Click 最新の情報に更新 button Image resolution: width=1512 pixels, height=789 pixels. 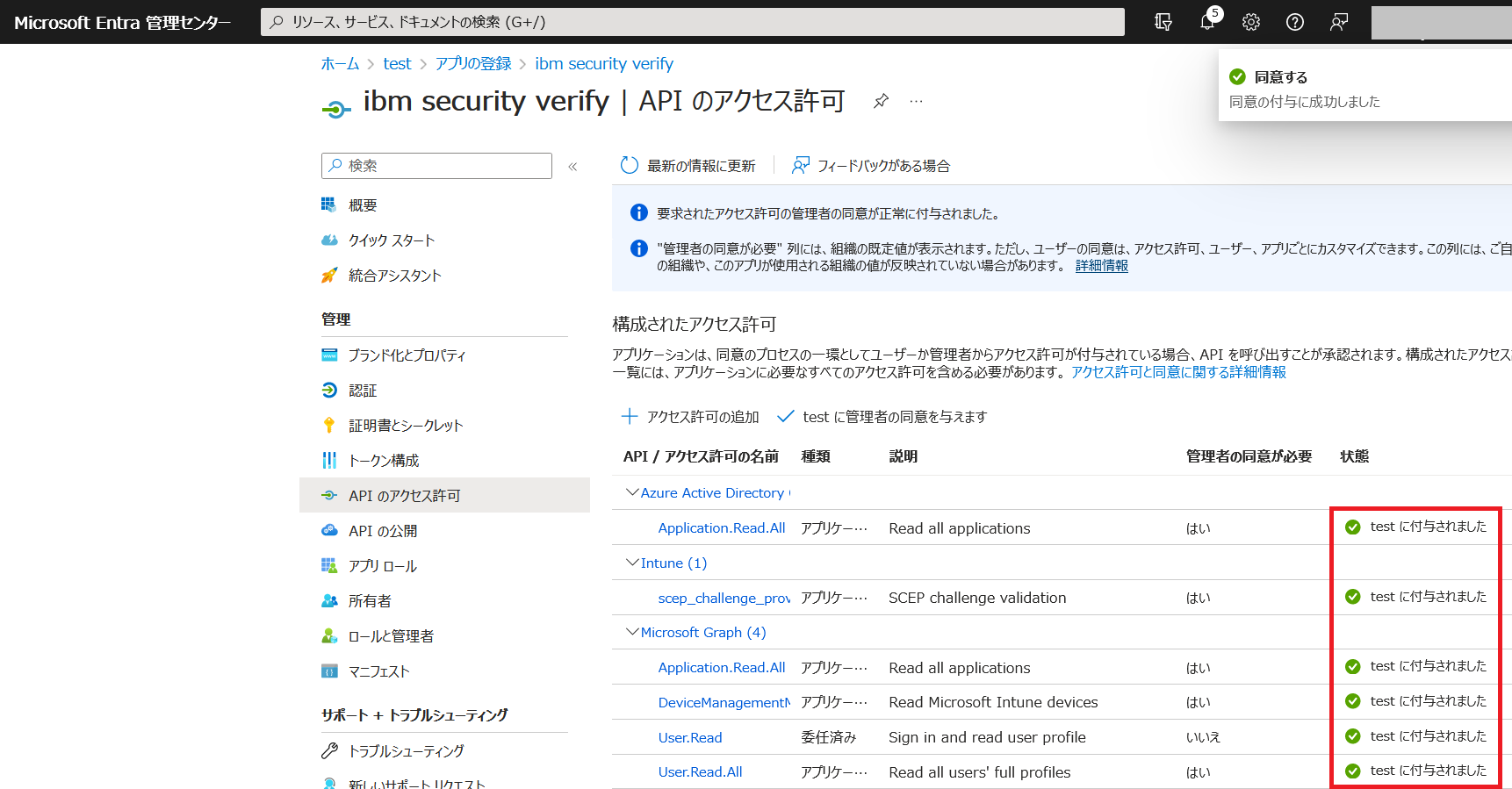(688, 165)
